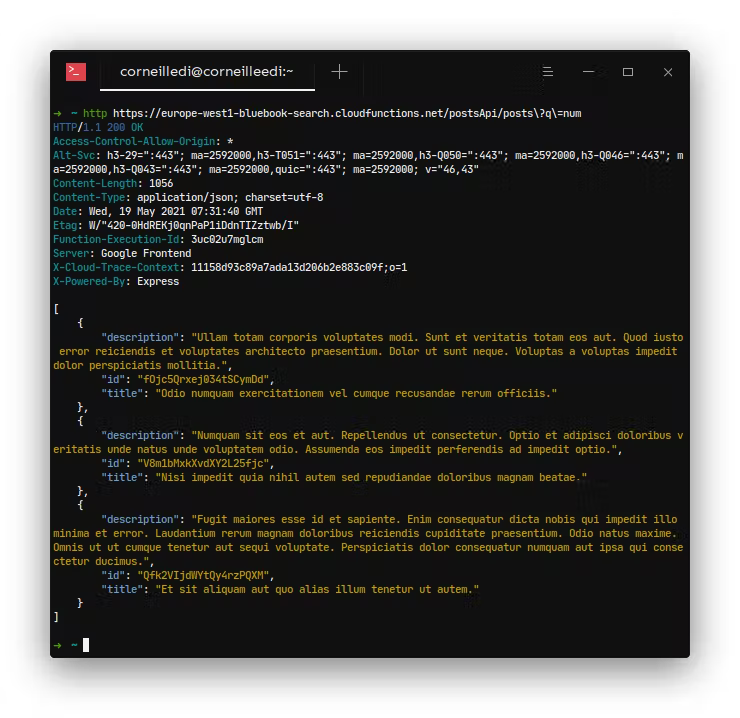
Task: Open a new tab with plus button
Action: [339, 72]
